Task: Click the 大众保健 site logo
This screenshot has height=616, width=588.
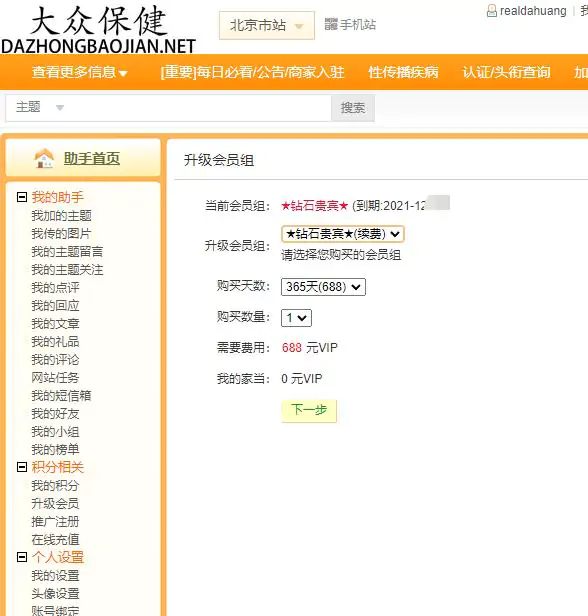Action: [x=98, y=30]
